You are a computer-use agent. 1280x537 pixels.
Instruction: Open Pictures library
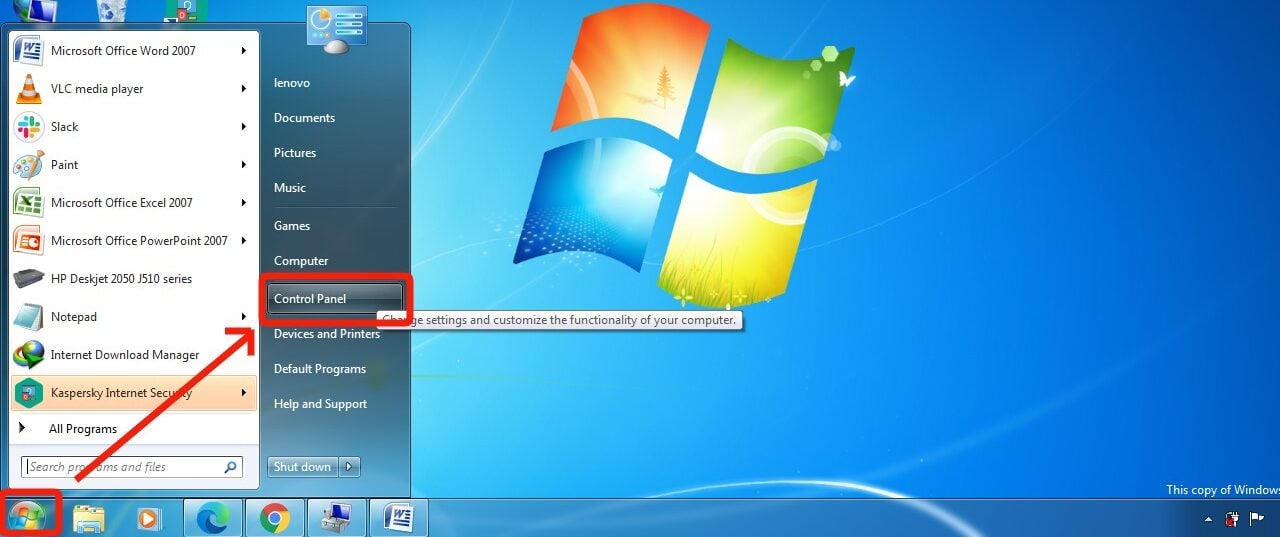pyautogui.click(x=295, y=153)
